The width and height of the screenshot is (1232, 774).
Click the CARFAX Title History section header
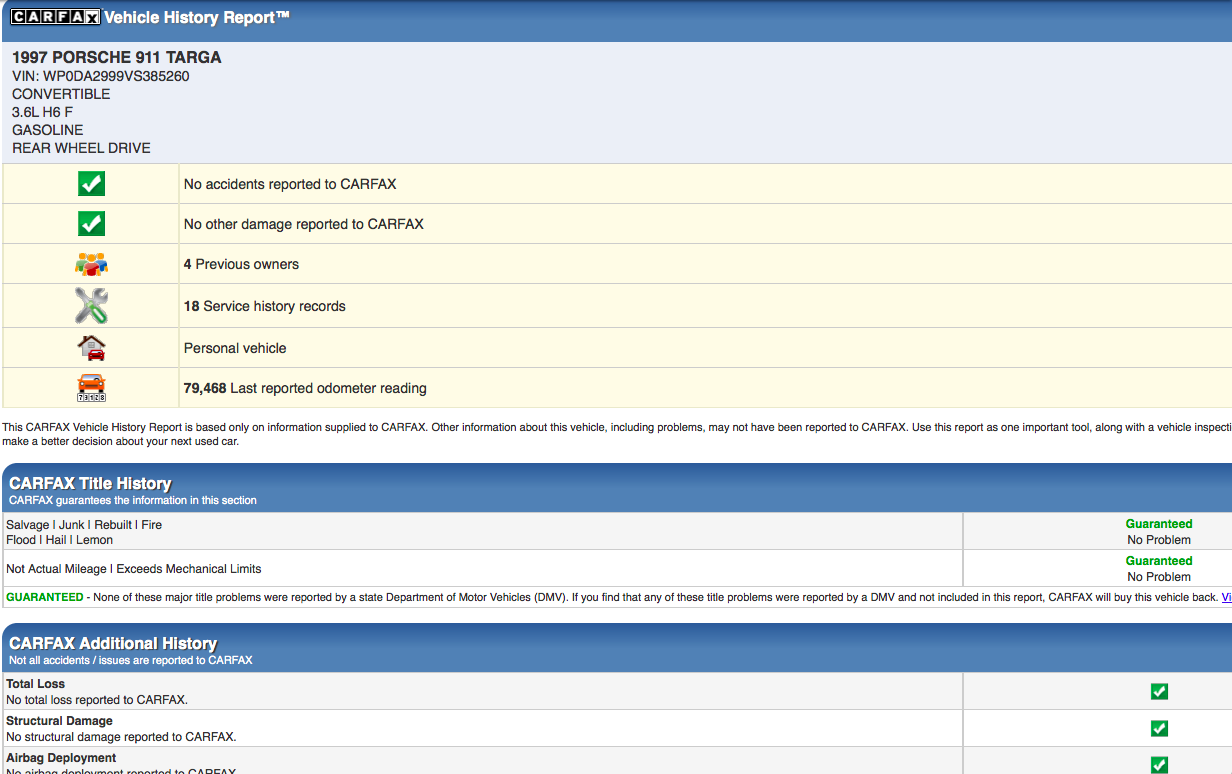pos(90,483)
